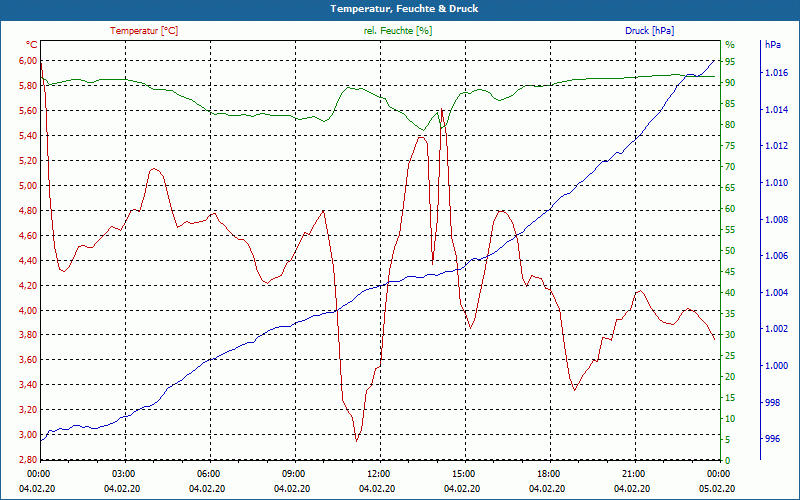Click the 25 humidity axis value
800x500 pixels.
point(730,356)
